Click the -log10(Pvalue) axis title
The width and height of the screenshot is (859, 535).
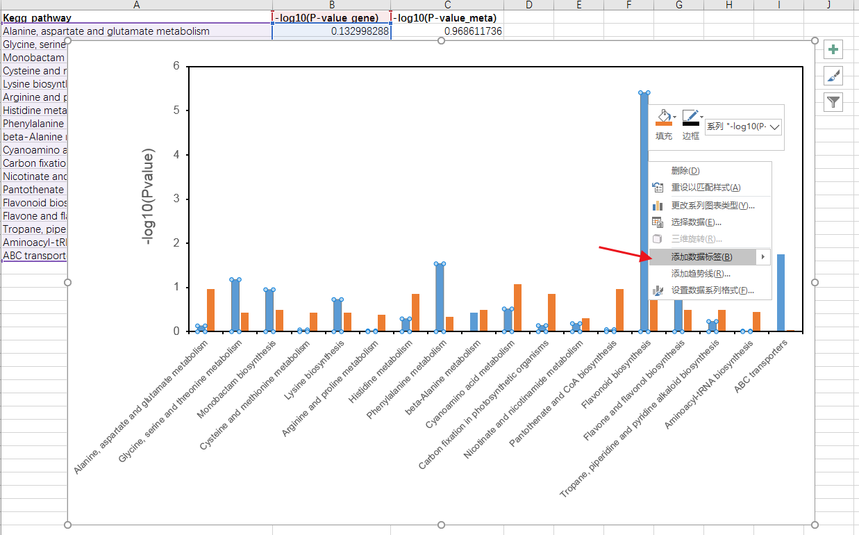point(147,197)
